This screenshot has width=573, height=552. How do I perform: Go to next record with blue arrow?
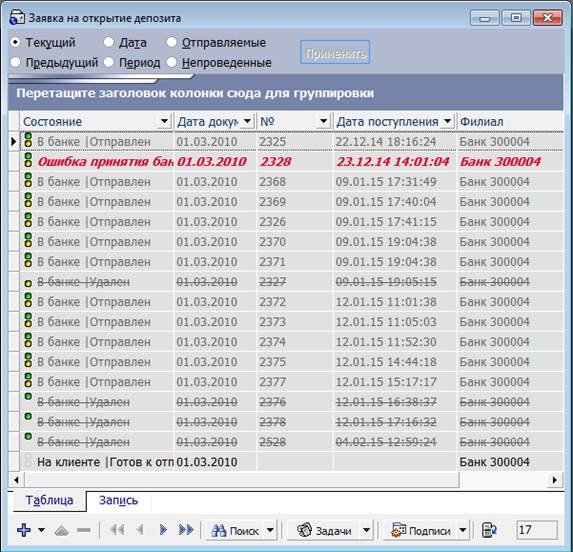(163, 530)
